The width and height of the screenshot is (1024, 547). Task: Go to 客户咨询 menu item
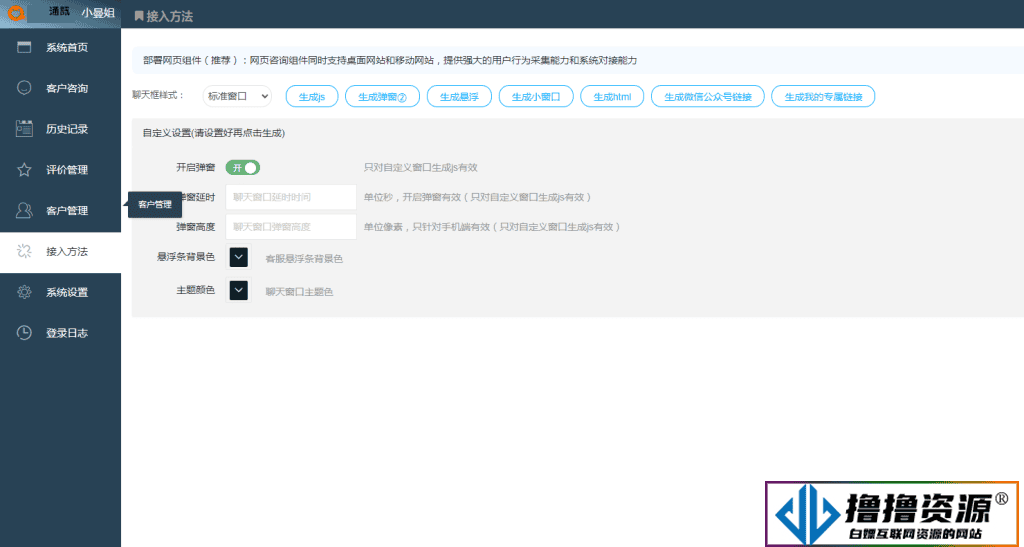pyautogui.click(x=60, y=88)
